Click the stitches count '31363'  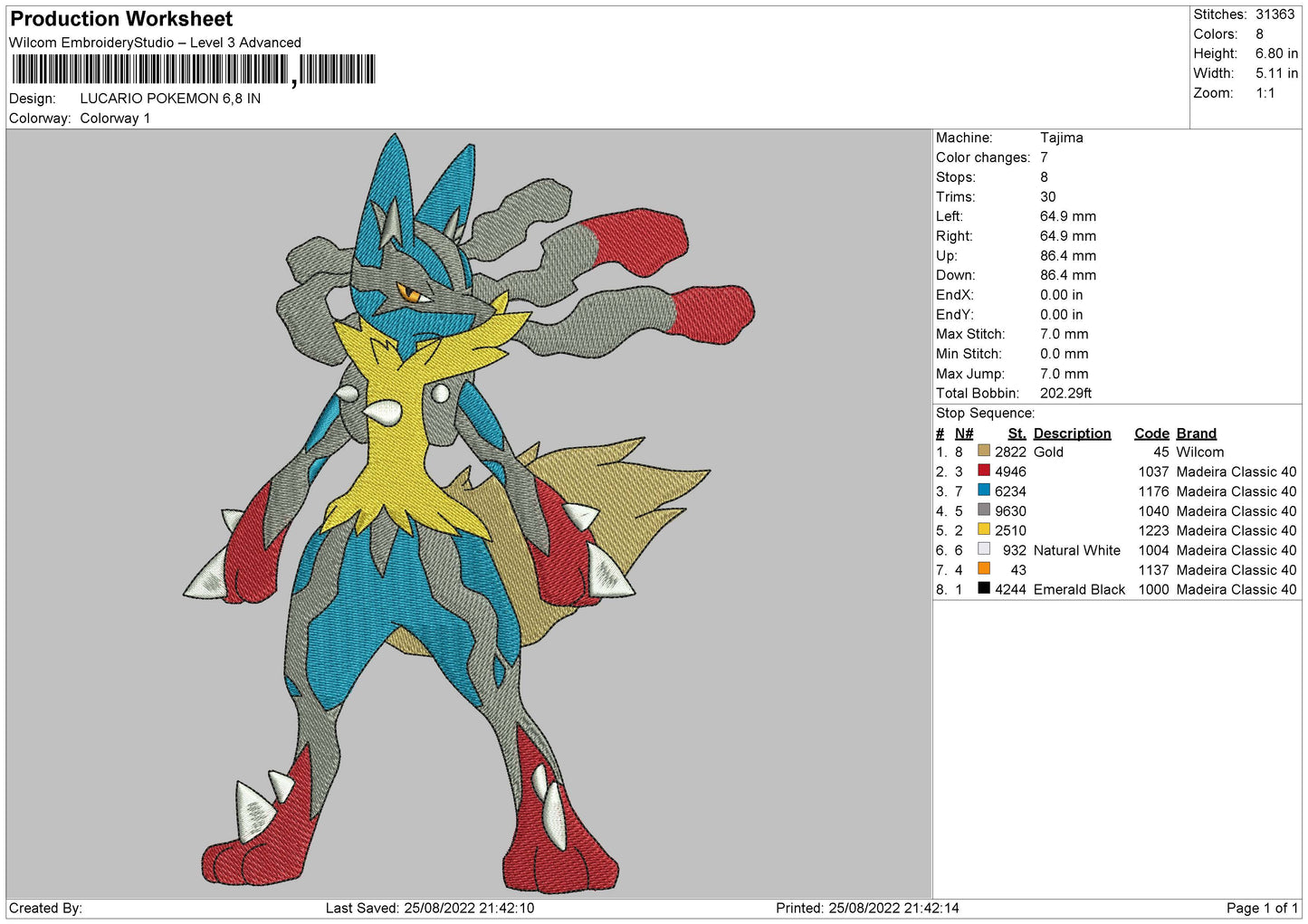1275,14
